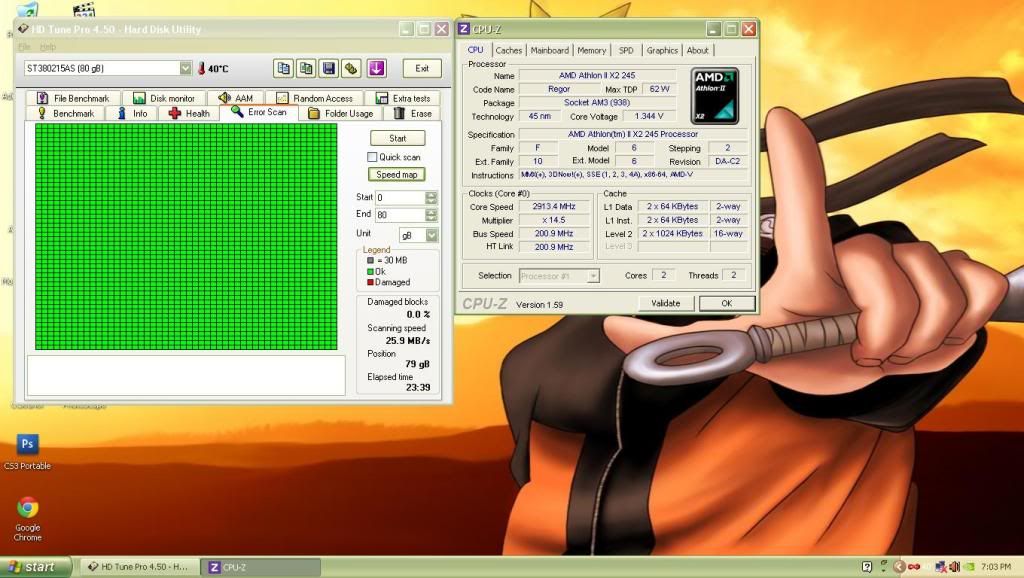Expand hidden tray icons with arrow
1024x578 pixels.
click(899, 567)
